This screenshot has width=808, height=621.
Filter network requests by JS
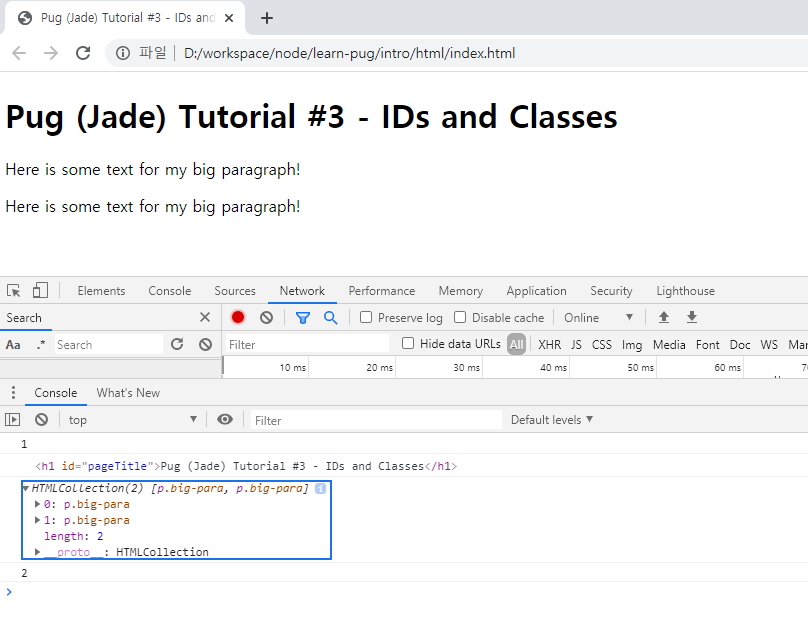click(576, 345)
